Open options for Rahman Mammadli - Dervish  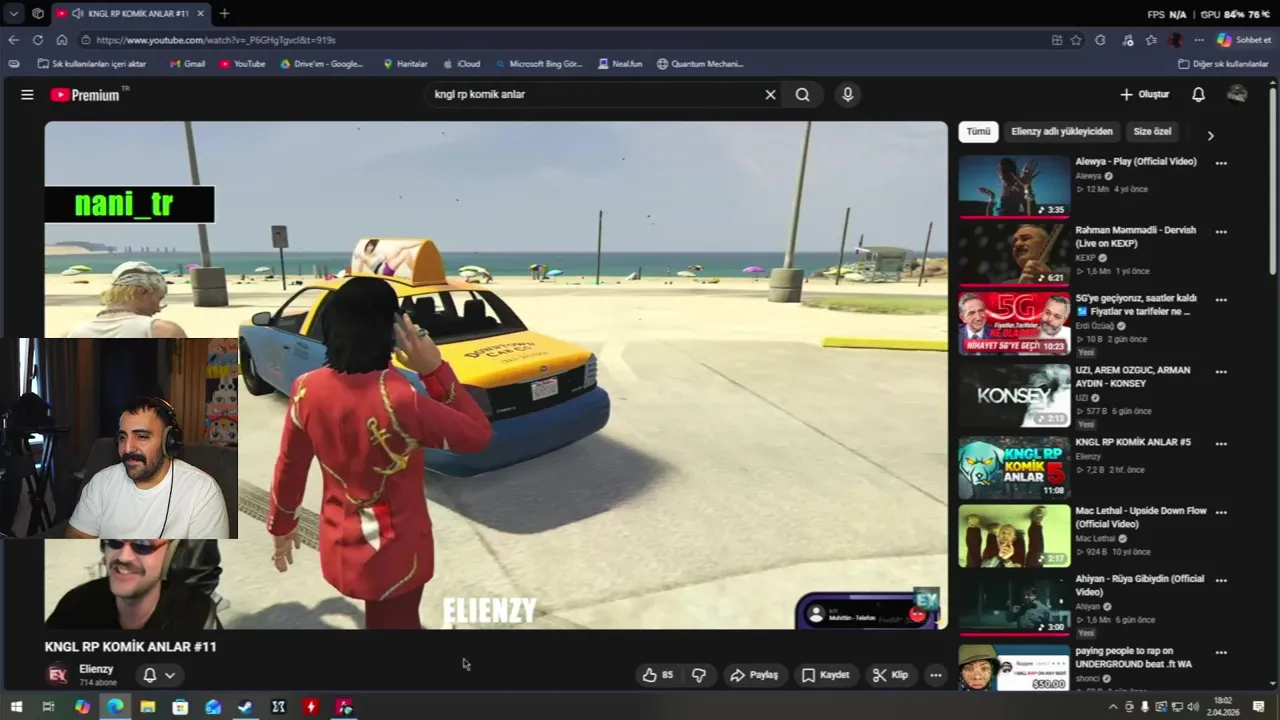tap(1221, 232)
